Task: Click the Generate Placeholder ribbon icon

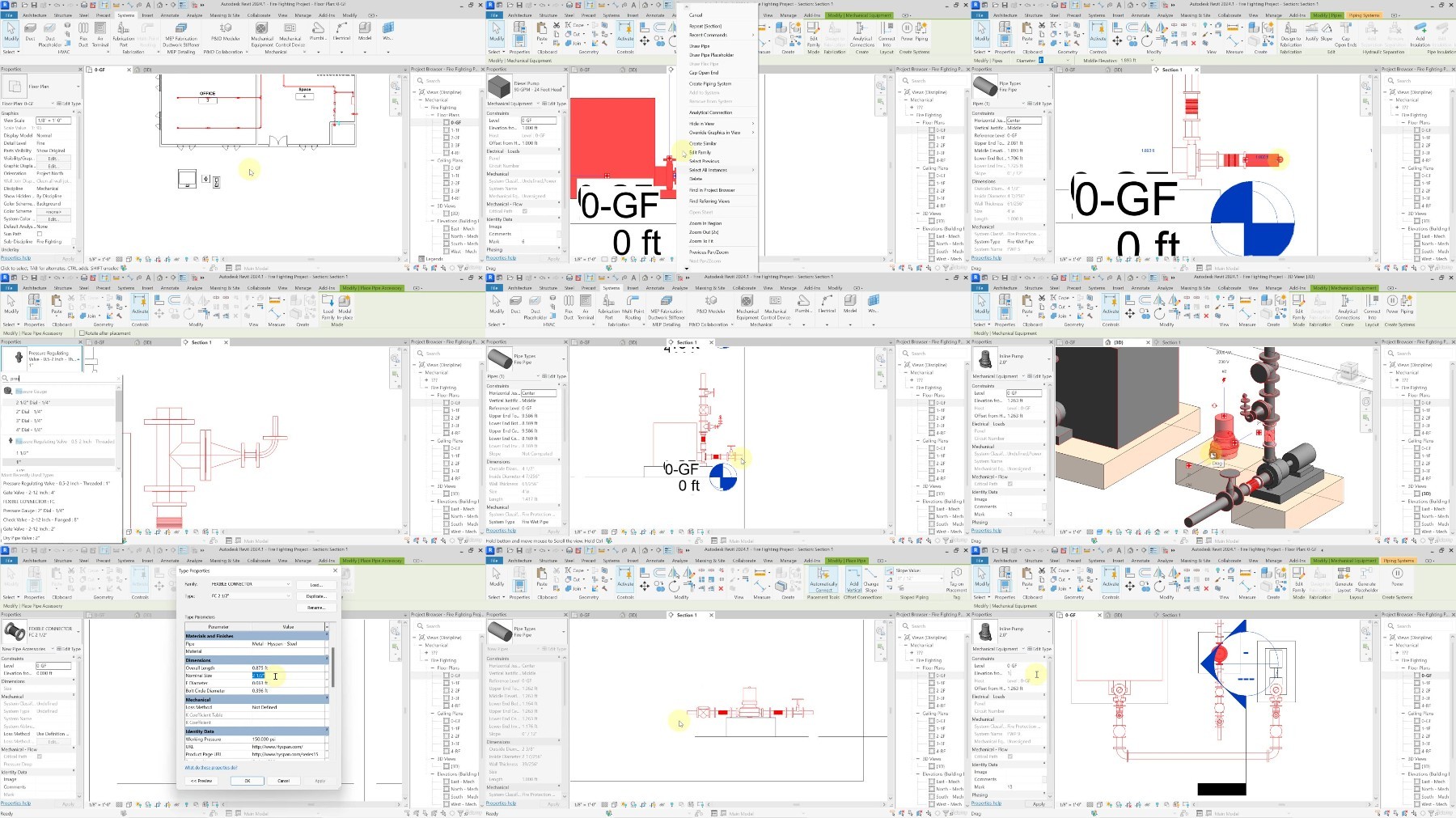Action: pyautogui.click(x=1366, y=579)
